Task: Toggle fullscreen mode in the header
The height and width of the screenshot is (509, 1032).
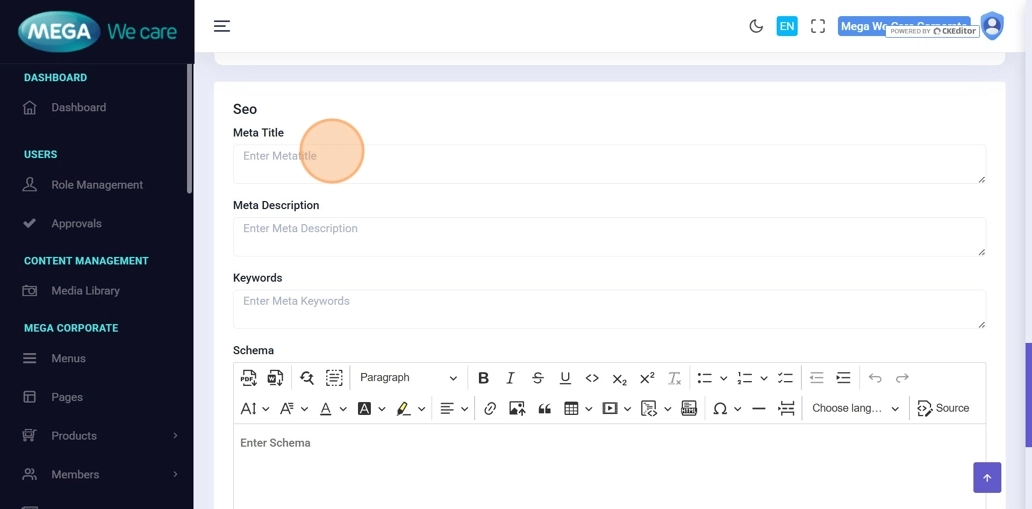Action: [818, 26]
